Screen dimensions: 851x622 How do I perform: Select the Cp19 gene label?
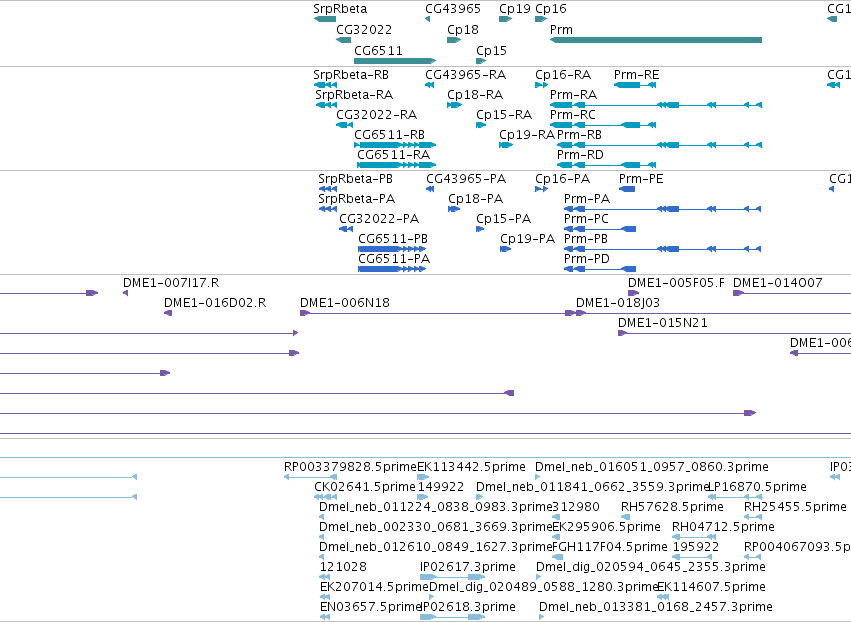click(515, 9)
